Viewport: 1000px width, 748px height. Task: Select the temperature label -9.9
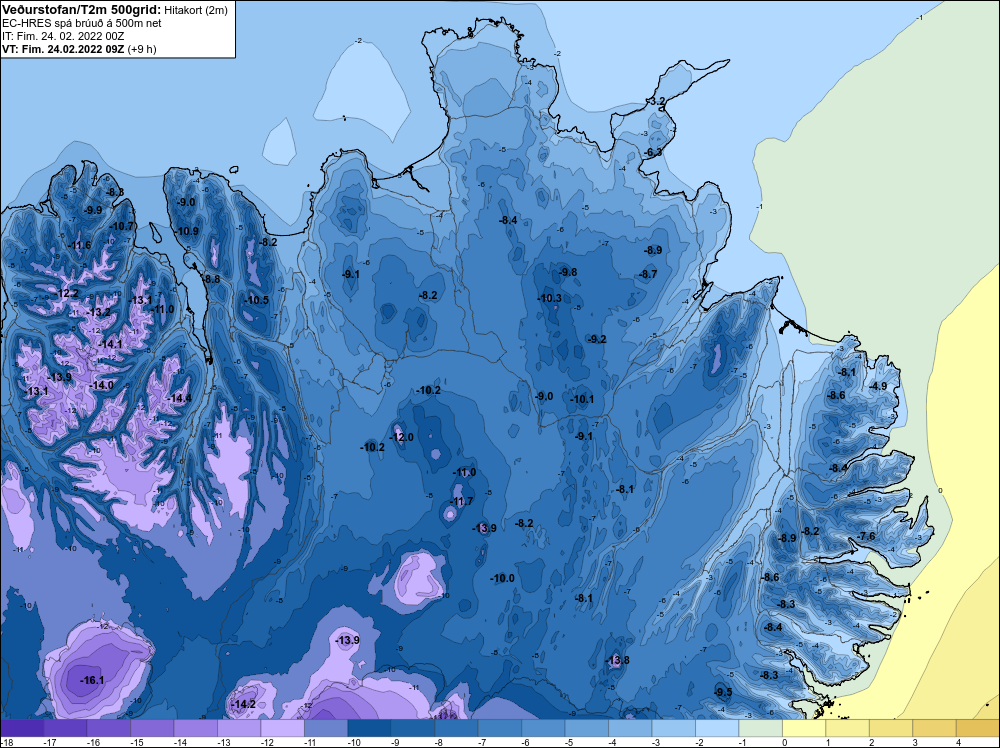coord(93,210)
